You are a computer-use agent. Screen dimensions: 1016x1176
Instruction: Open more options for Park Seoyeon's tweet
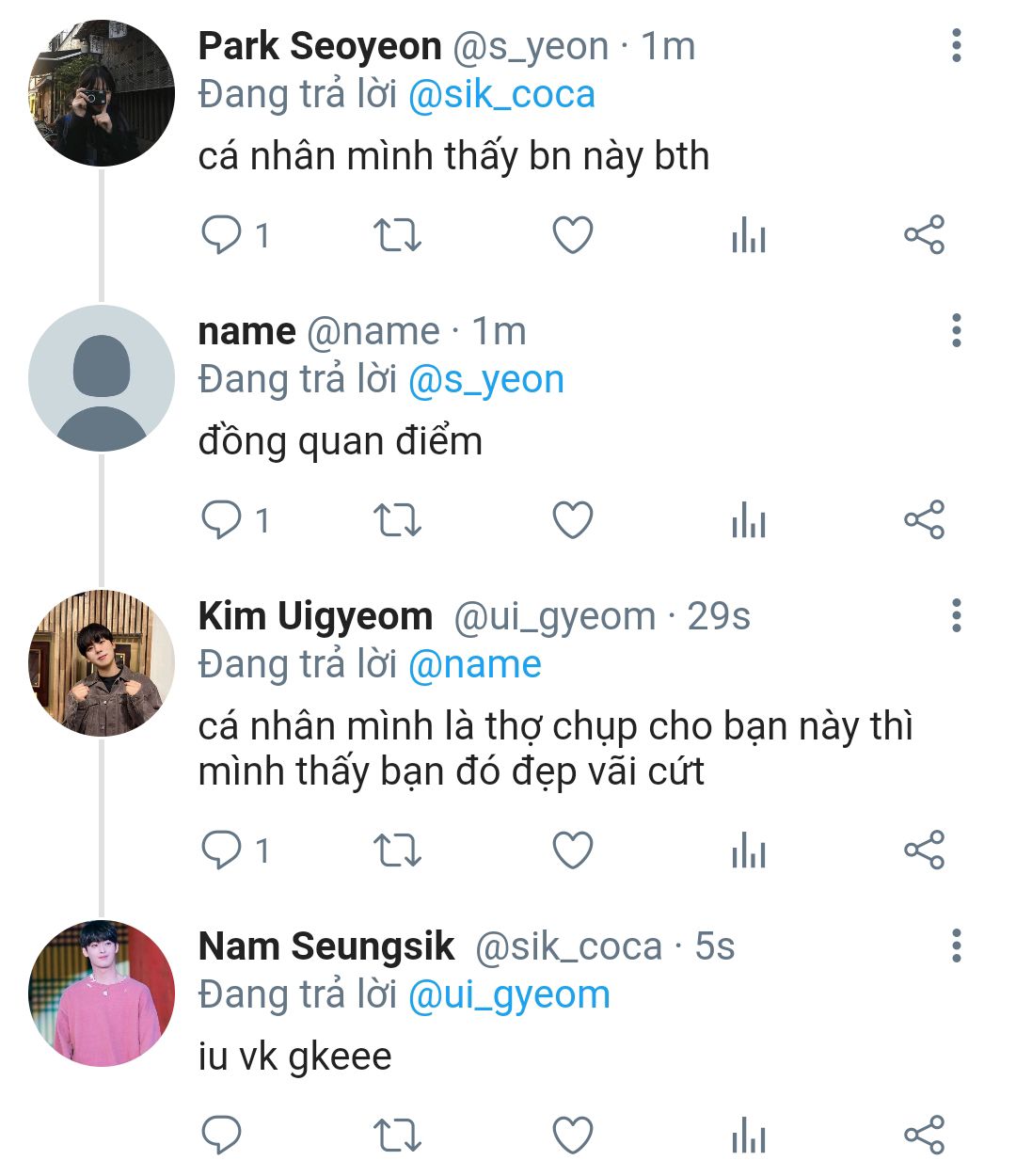[956, 46]
